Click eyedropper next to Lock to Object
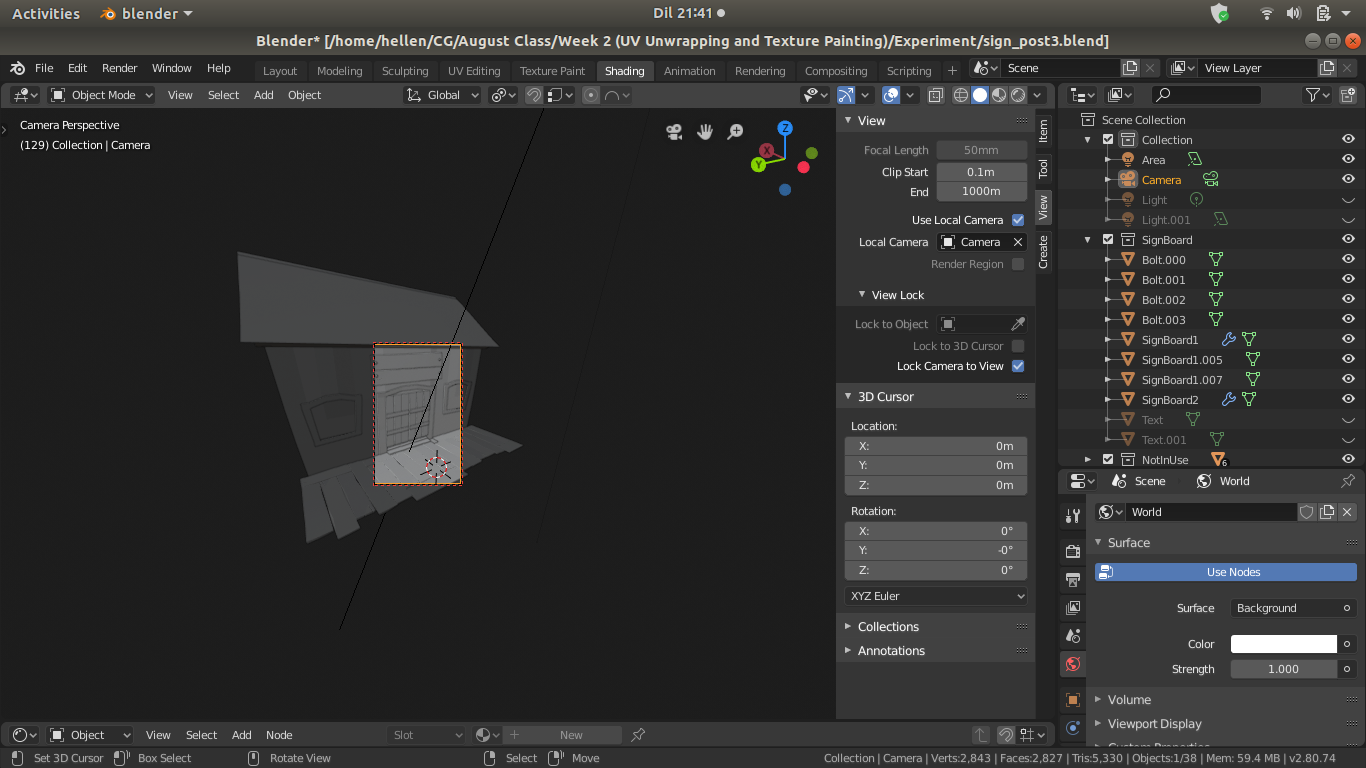The image size is (1366, 768). pos(1018,324)
